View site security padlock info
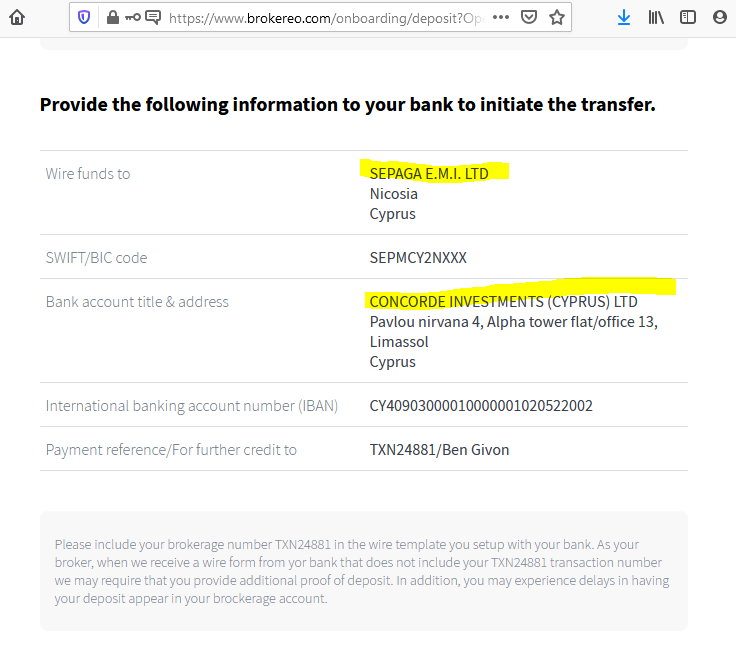The image size is (736, 651). [x=113, y=18]
